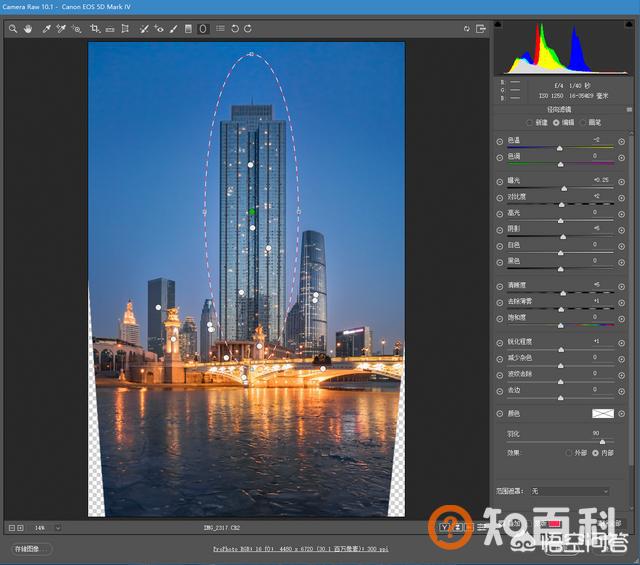Click the preview cycle icon left of full screen
Image resolution: width=640 pixels, height=565 pixels.
(x=467, y=29)
